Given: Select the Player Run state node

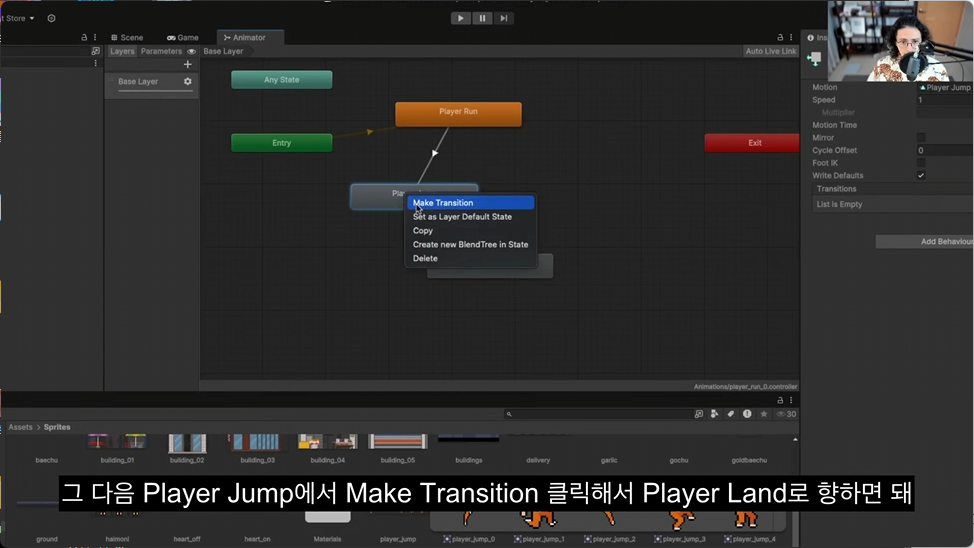Looking at the screenshot, I should pyautogui.click(x=458, y=114).
